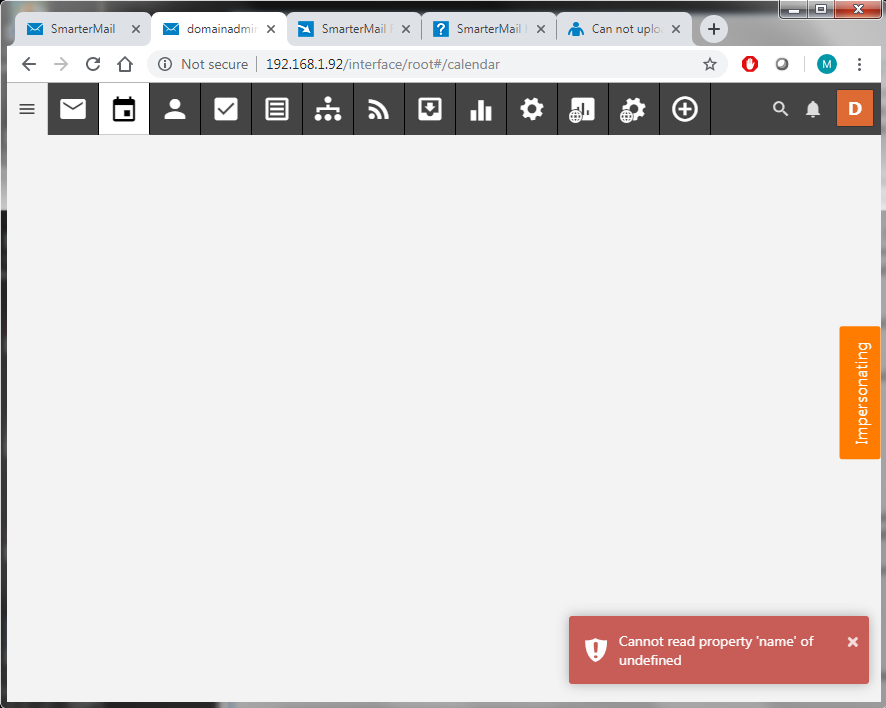The width and height of the screenshot is (886, 708).
Task: Switch to the 'Can not upload' tab
Action: (622, 29)
